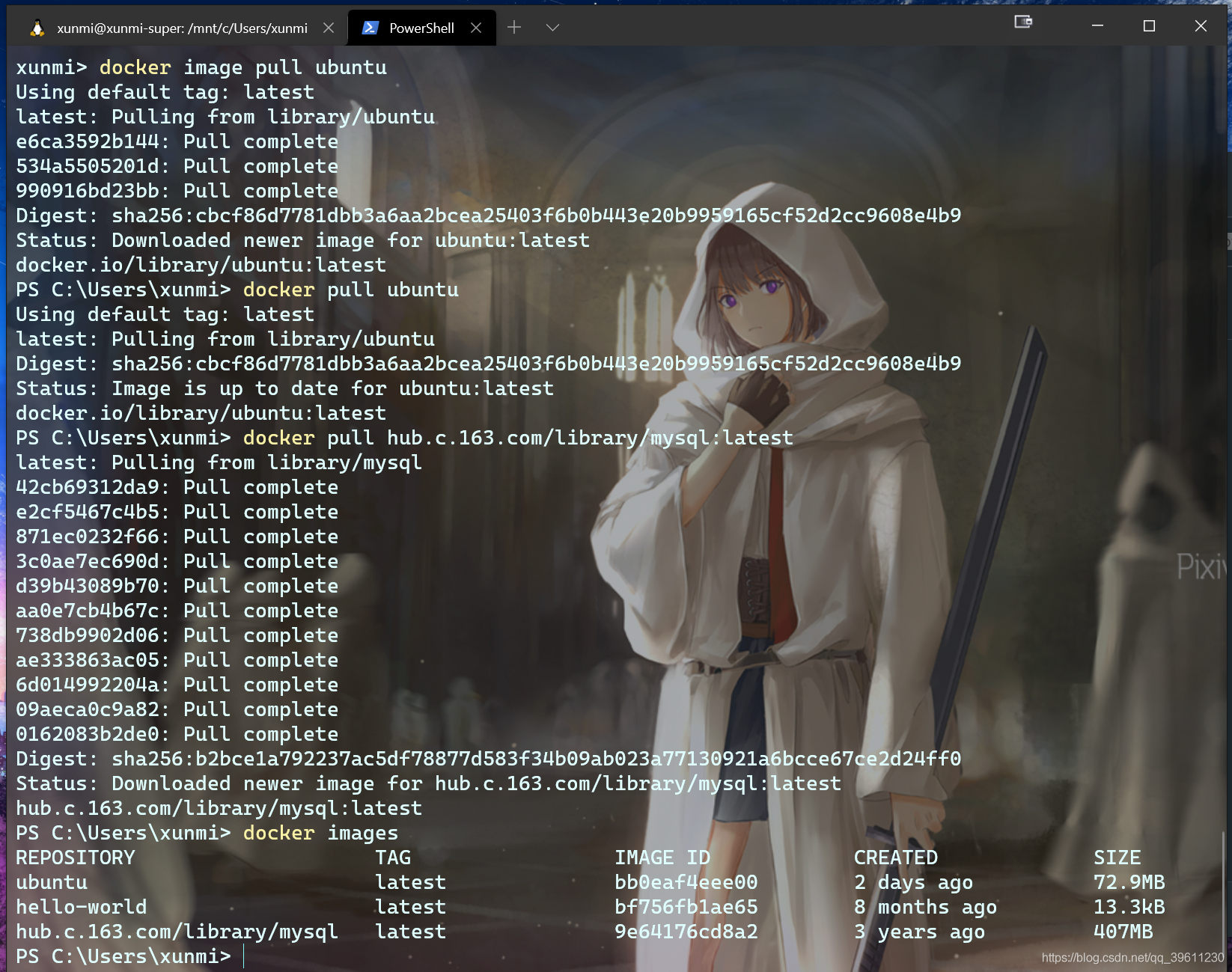Minimize the terminal window
This screenshot has width=1232, height=972.
click(x=1098, y=25)
